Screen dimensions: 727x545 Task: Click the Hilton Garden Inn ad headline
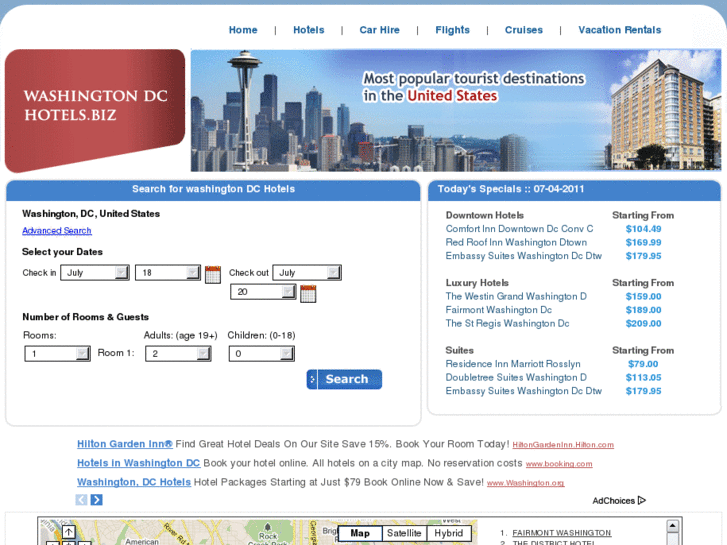tap(125, 444)
